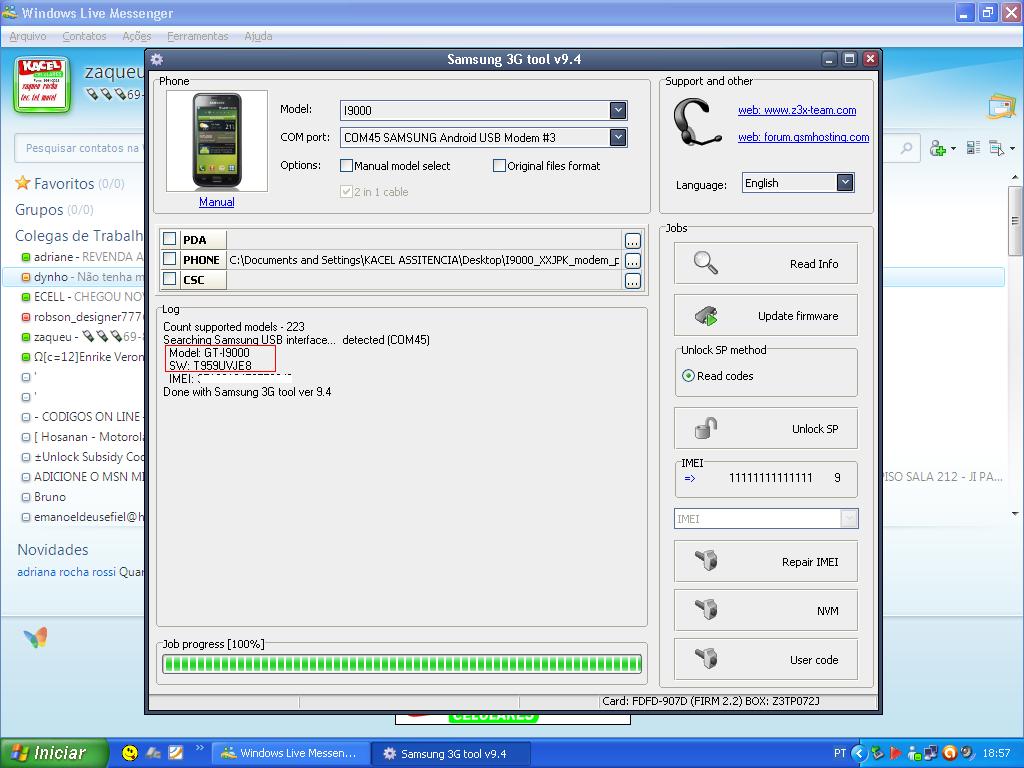Open the Manual link under phone image
Viewport: 1024px width, 768px height.
217,202
